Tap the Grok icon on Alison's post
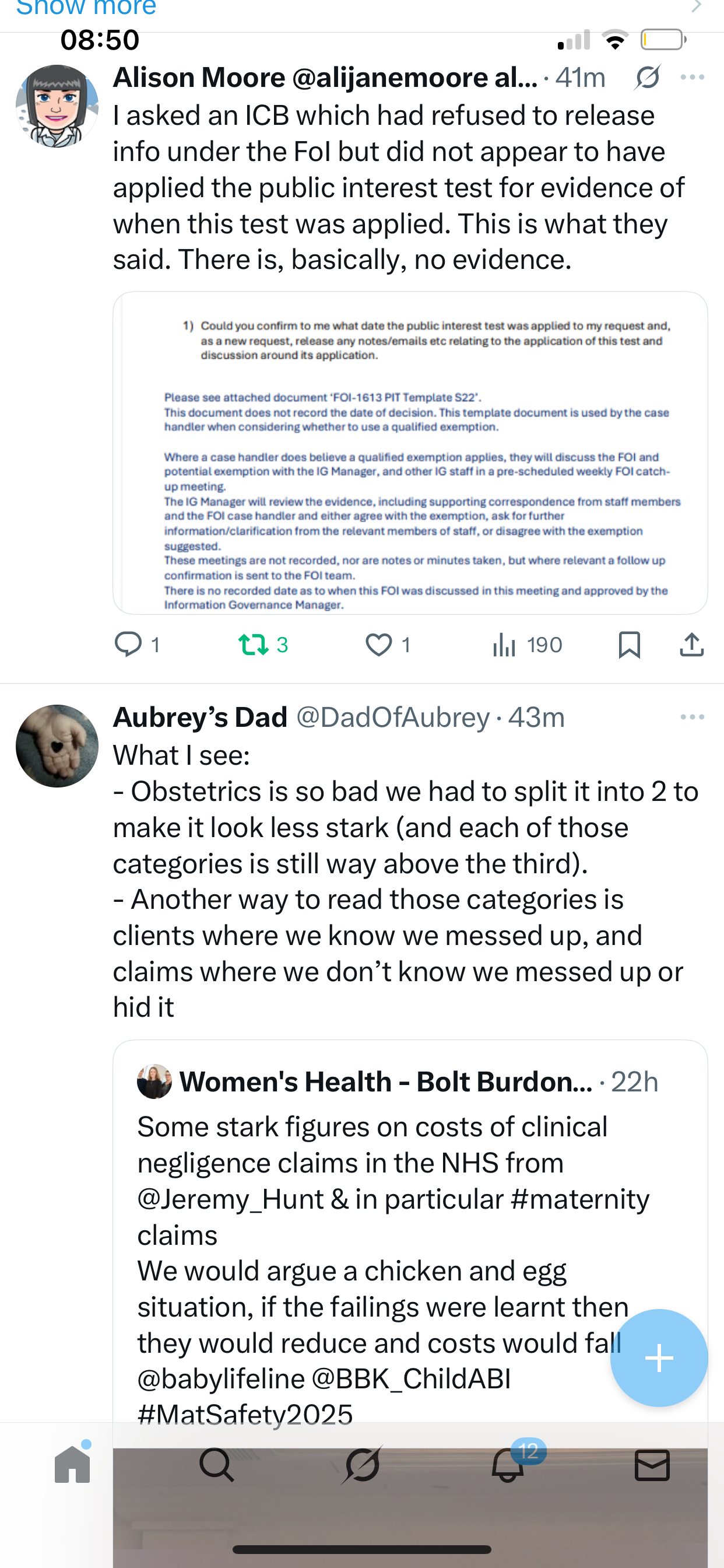Viewport: 724px width, 1568px height. [647, 78]
